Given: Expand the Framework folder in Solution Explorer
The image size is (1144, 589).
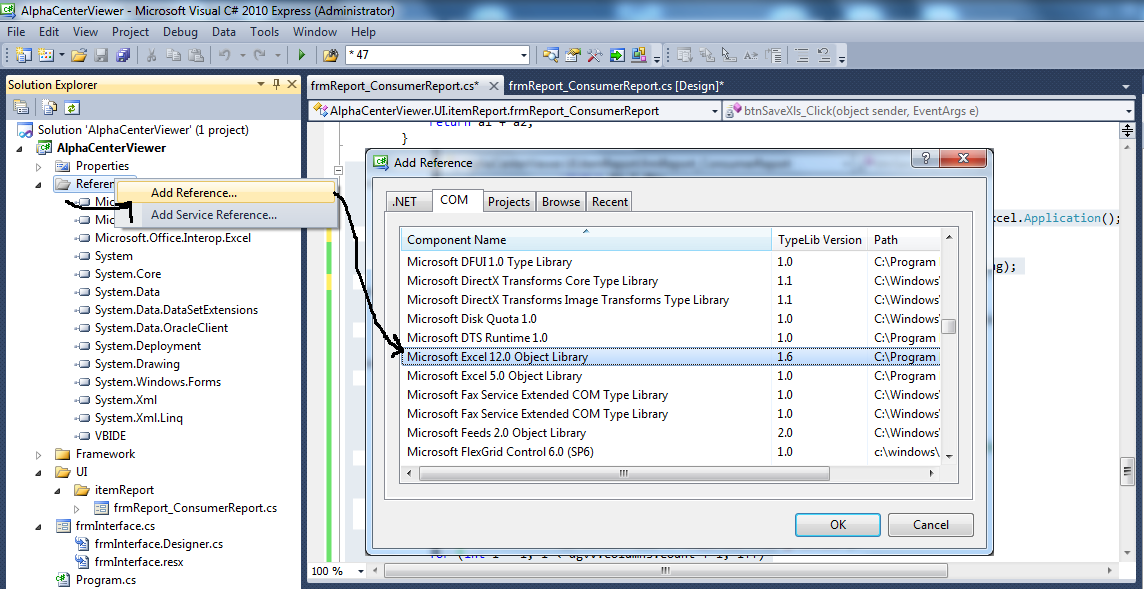Looking at the screenshot, I should [x=40, y=453].
